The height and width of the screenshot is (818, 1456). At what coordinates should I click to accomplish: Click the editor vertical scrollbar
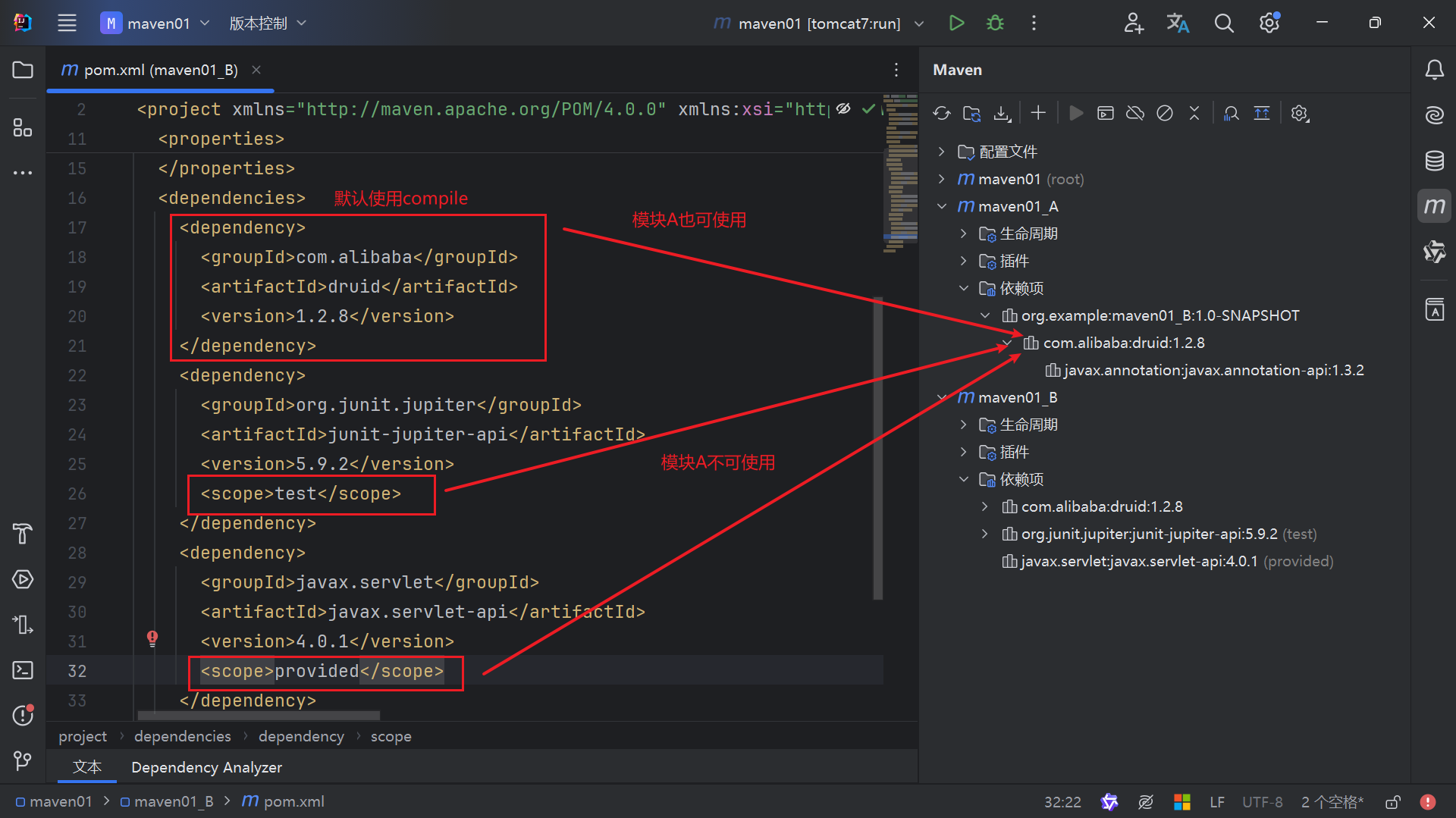click(878, 447)
